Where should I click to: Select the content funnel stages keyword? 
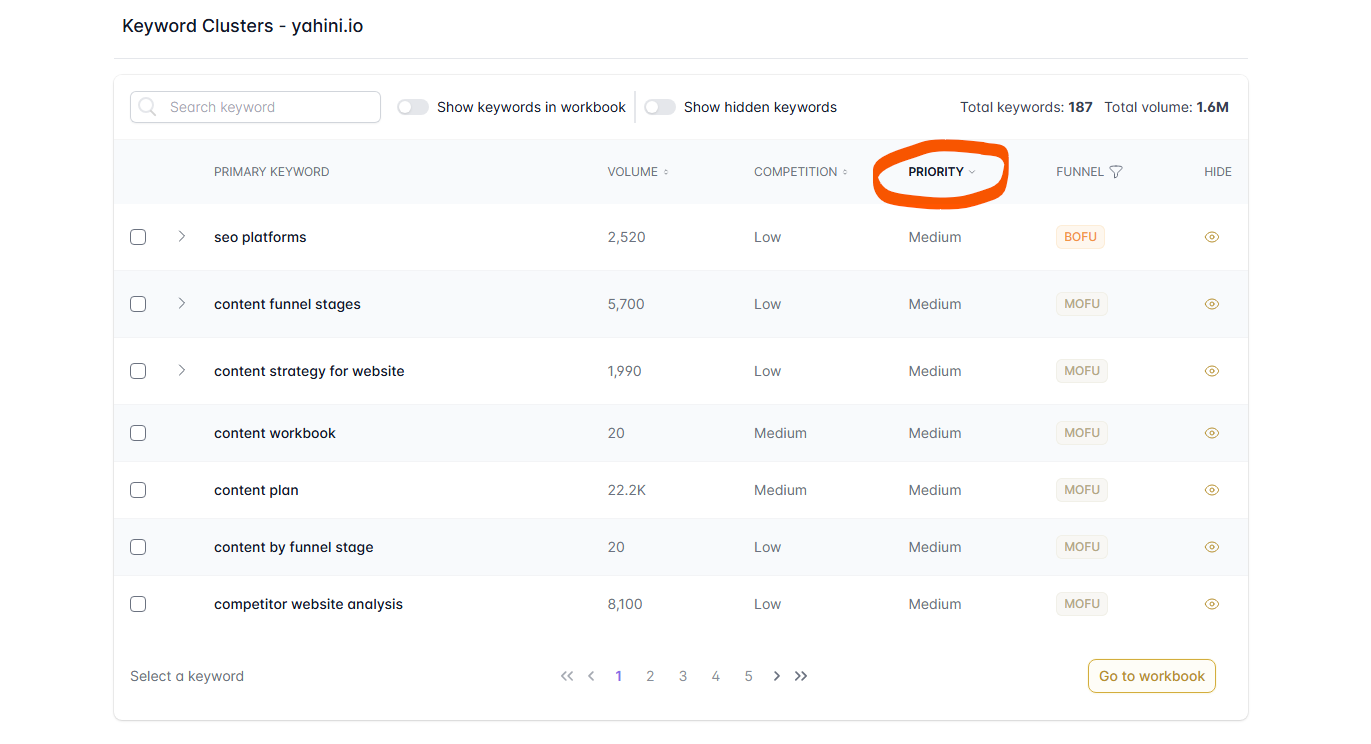click(x=287, y=304)
